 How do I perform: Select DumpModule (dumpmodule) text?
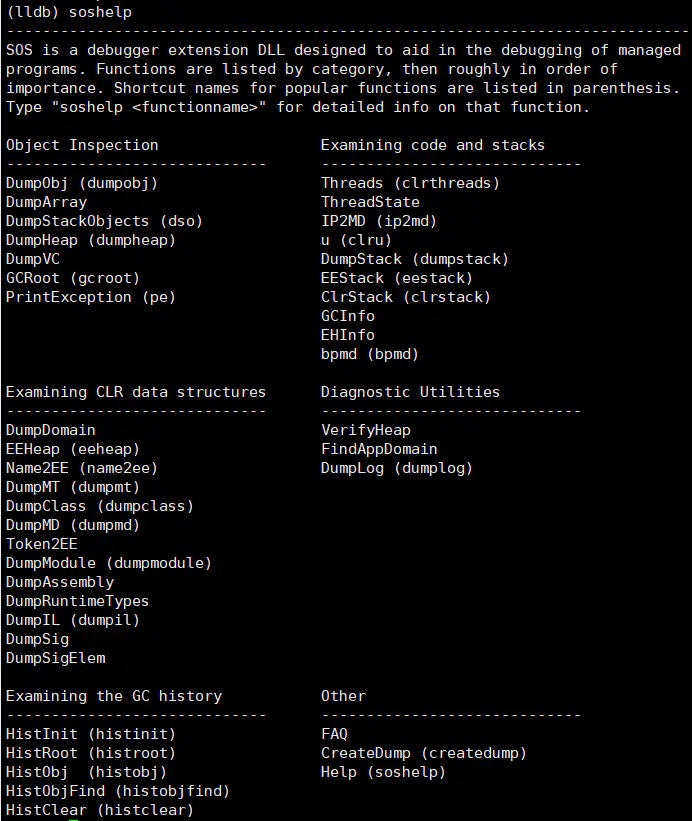click(x=109, y=563)
